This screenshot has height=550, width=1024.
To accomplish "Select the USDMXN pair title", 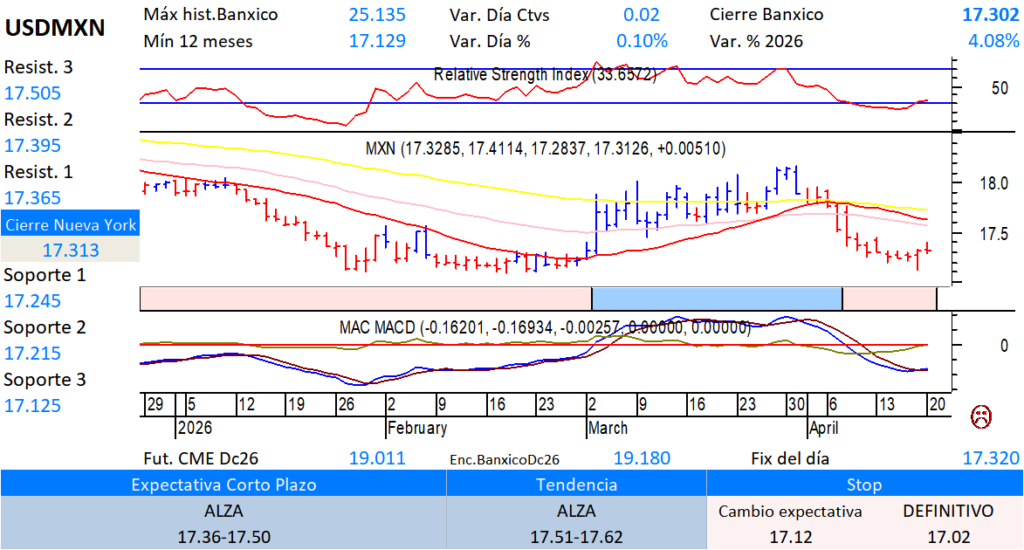I will point(55,28).
